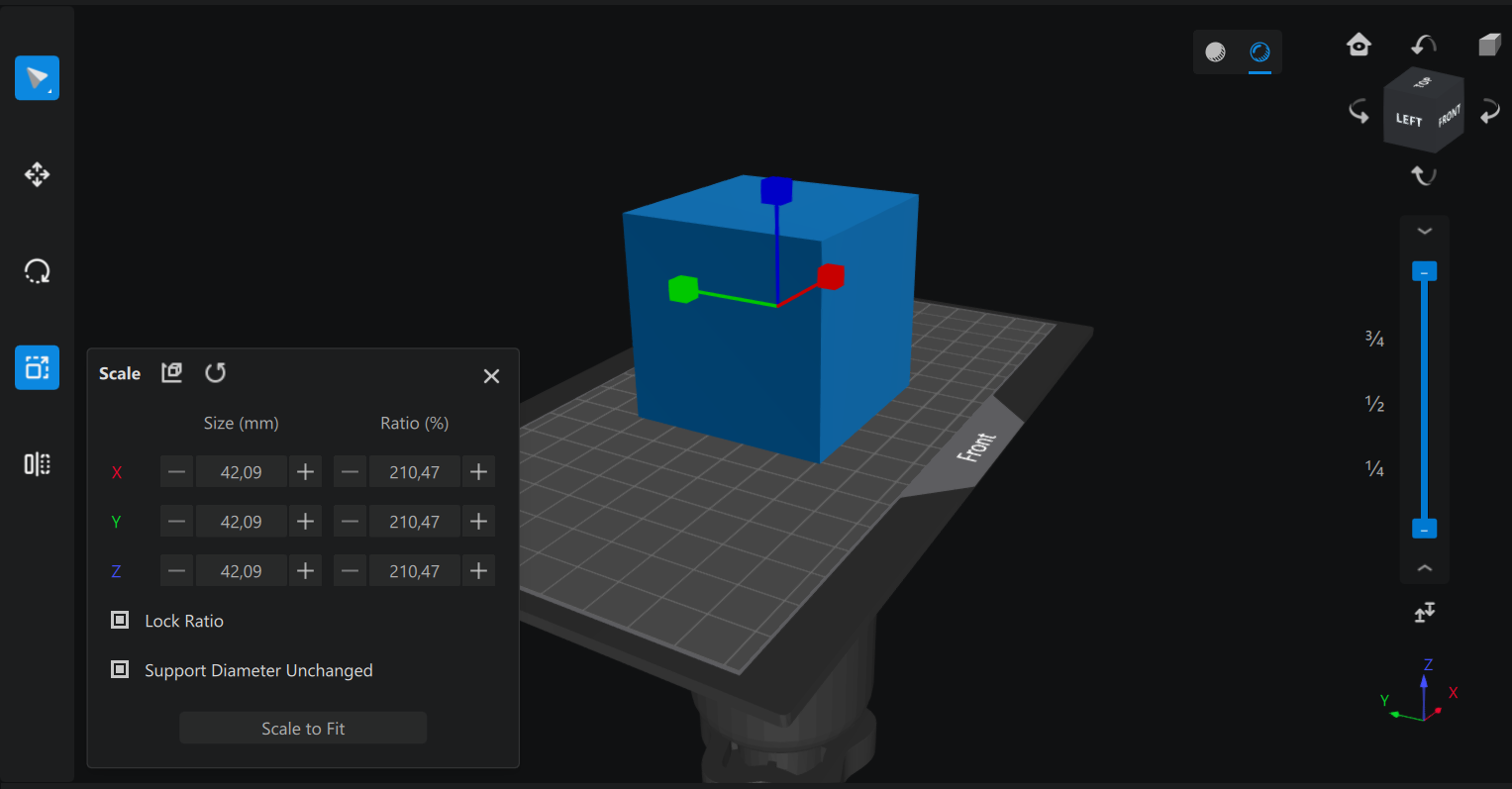Reset scale with the circular arrow icon
The image size is (1512, 789).
215,373
